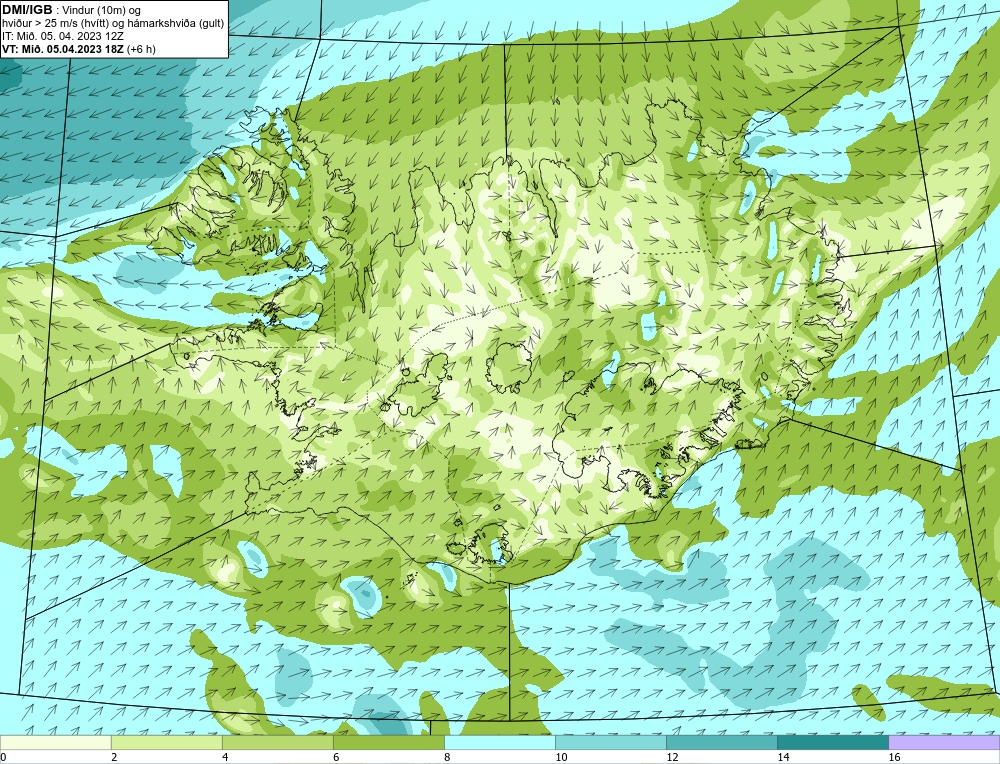Click the 0–2 m/s palest legend swatch
1000x764 pixels.
56,743
